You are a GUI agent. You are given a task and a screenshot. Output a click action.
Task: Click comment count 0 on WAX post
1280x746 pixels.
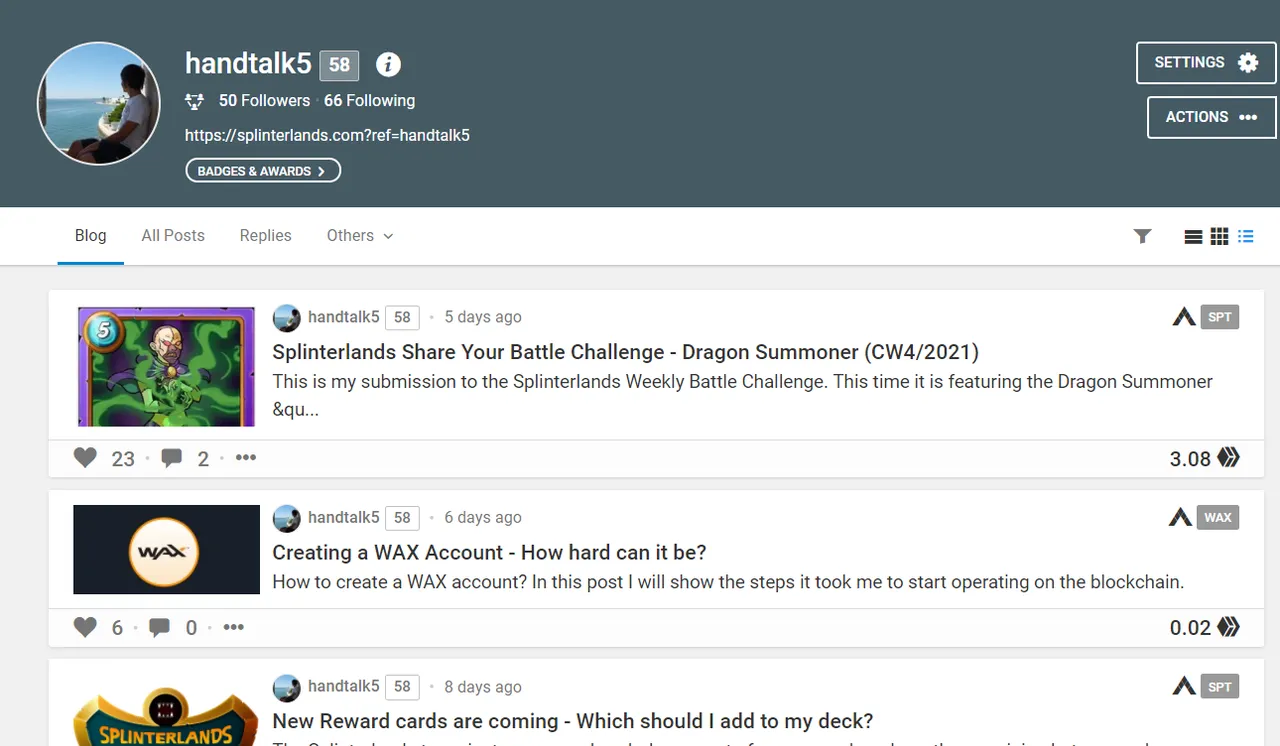point(191,628)
